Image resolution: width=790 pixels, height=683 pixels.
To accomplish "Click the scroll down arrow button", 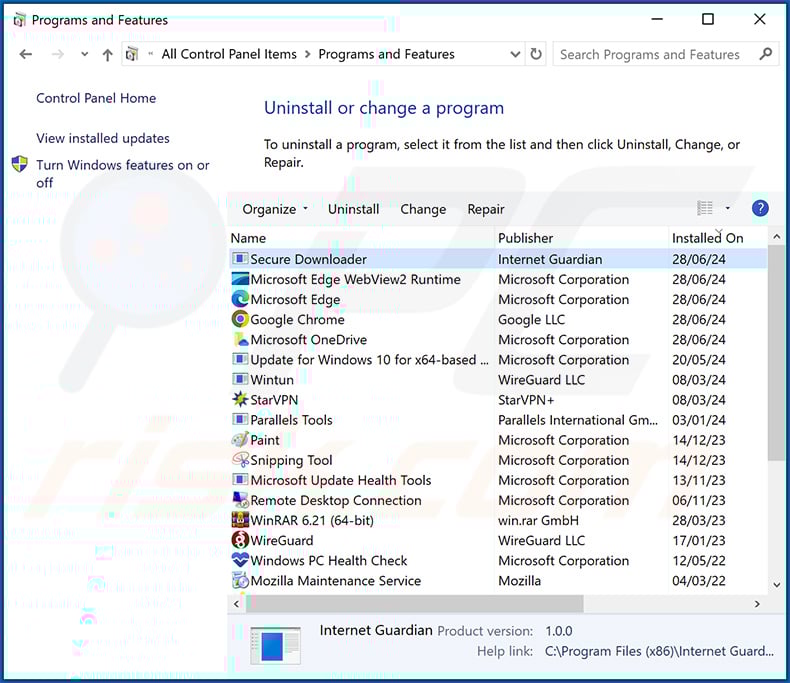I will coord(776,585).
